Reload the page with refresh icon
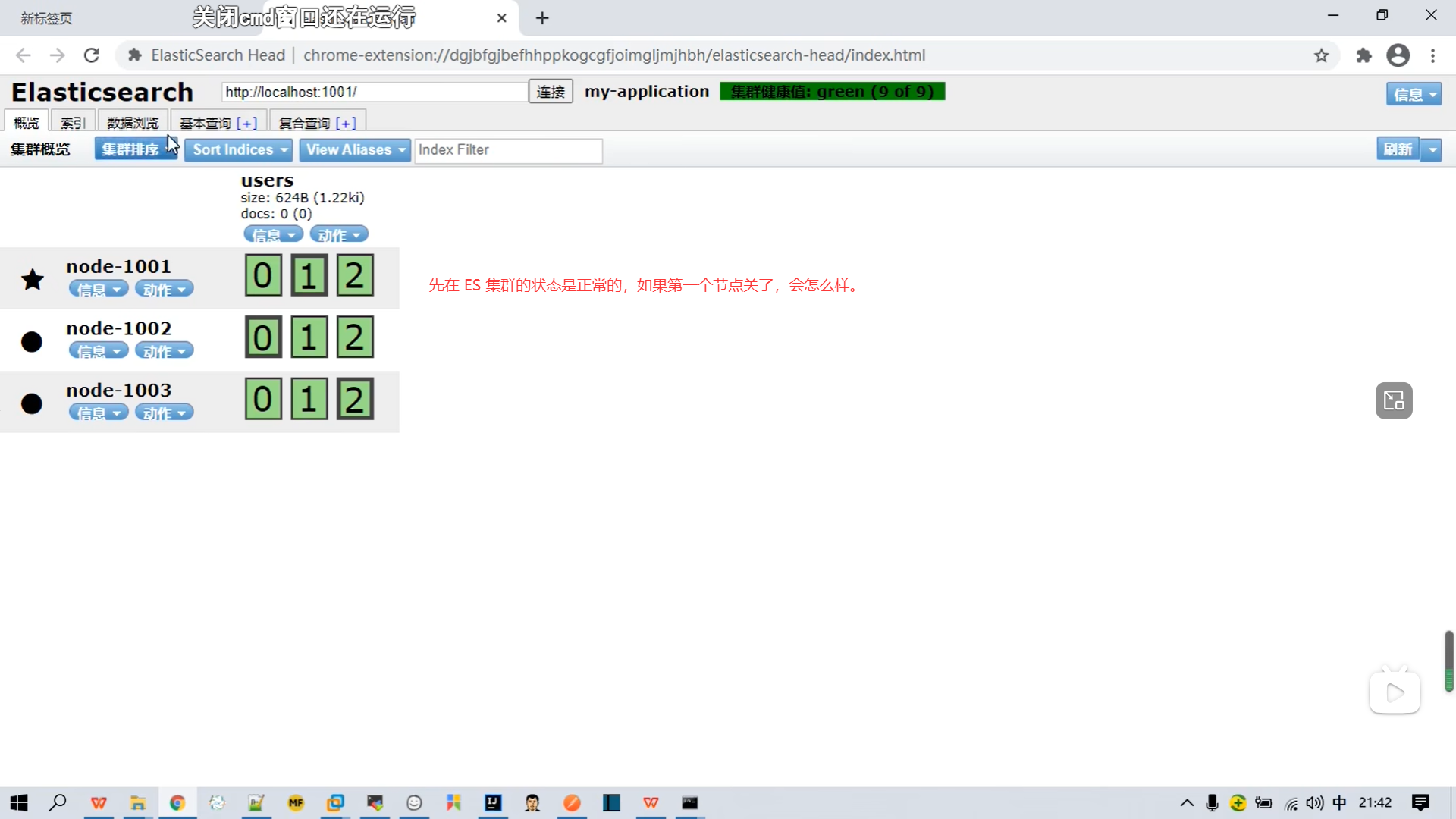 (92, 55)
